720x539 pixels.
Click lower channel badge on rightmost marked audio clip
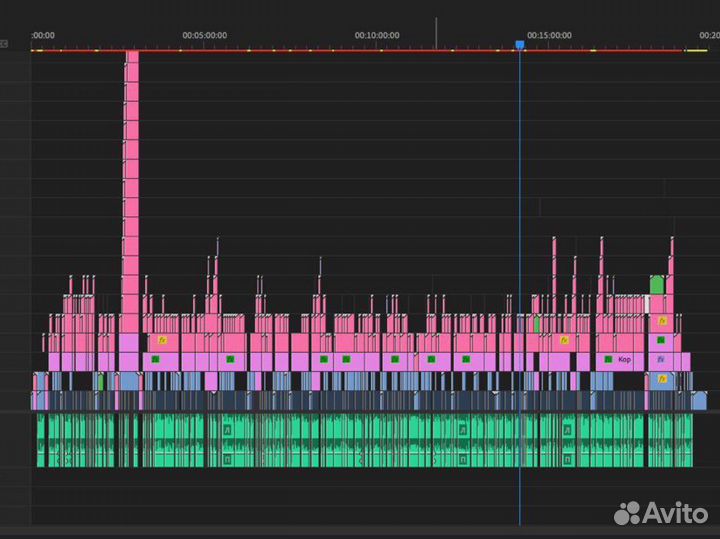pos(566,459)
